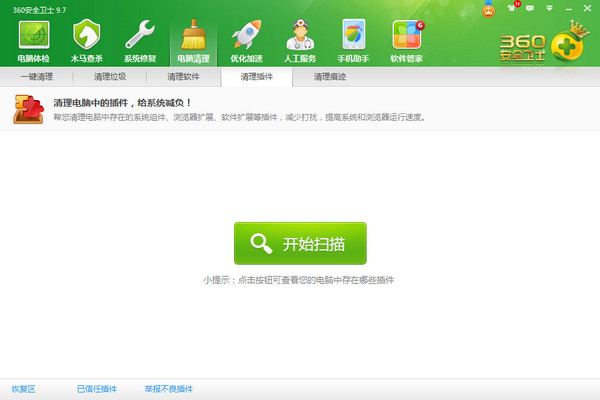Open 软件管家 software manager

click(407, 41)
